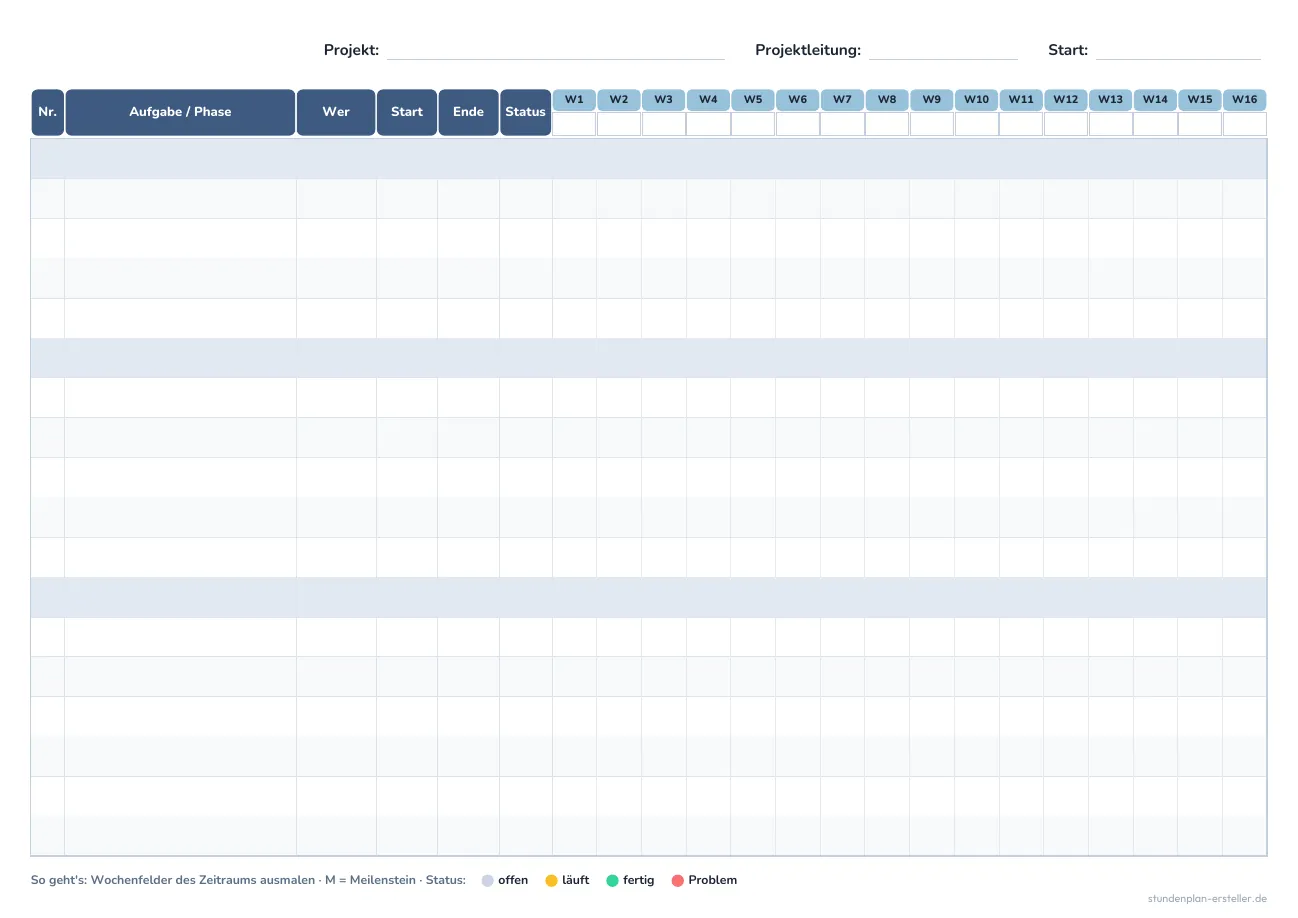Click the empty box under W16
Screen dimensions: 1298x918
pos(1245,124)
